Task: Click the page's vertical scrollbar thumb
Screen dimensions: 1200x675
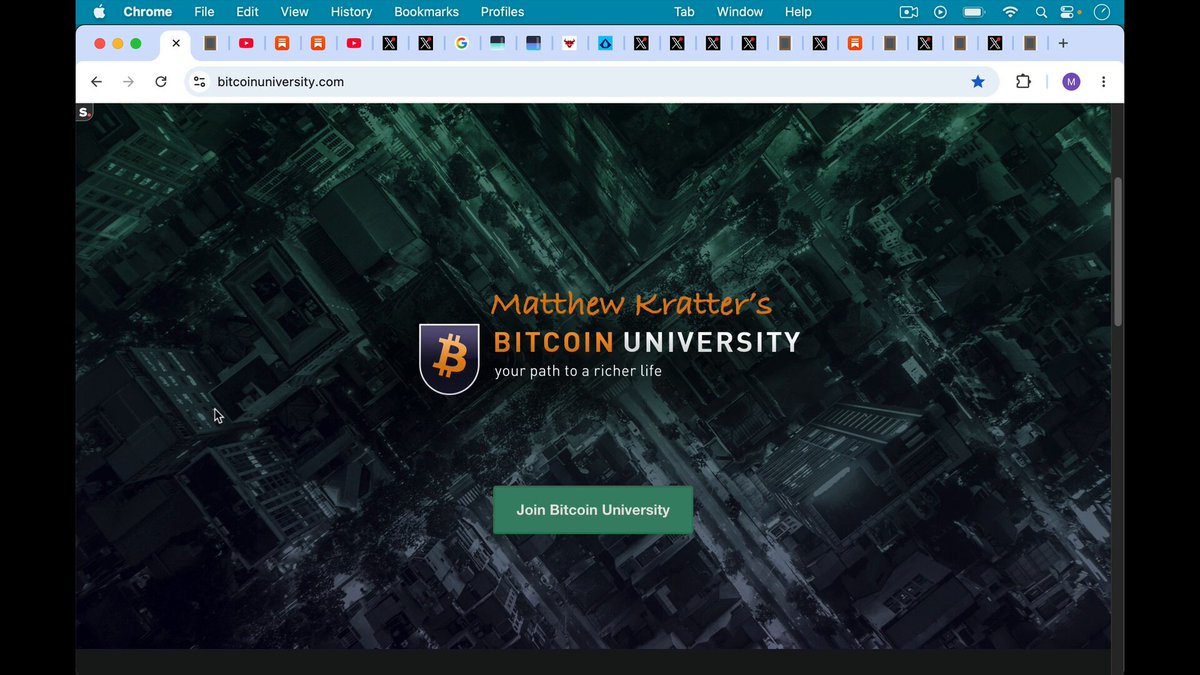Action: coord(1118,251)
